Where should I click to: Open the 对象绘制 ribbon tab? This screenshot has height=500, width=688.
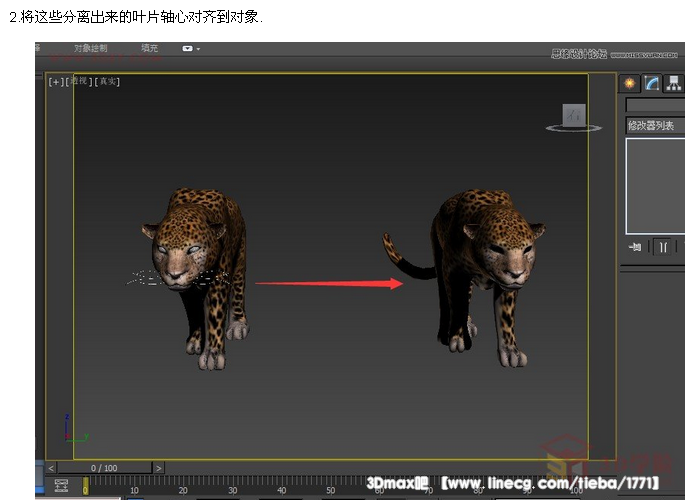90,48
